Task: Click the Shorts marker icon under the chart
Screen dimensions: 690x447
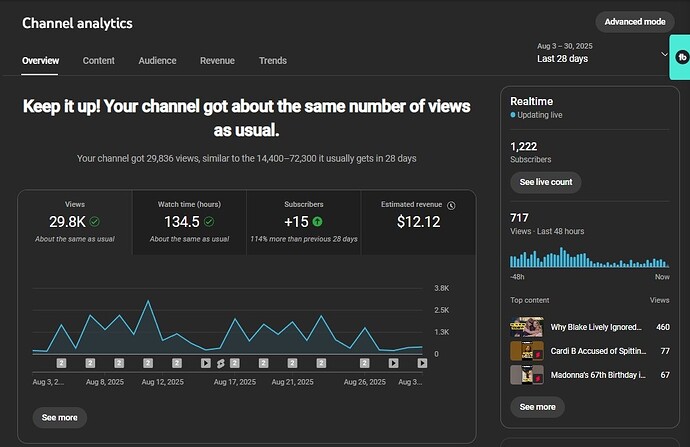Action: point(220,363)
